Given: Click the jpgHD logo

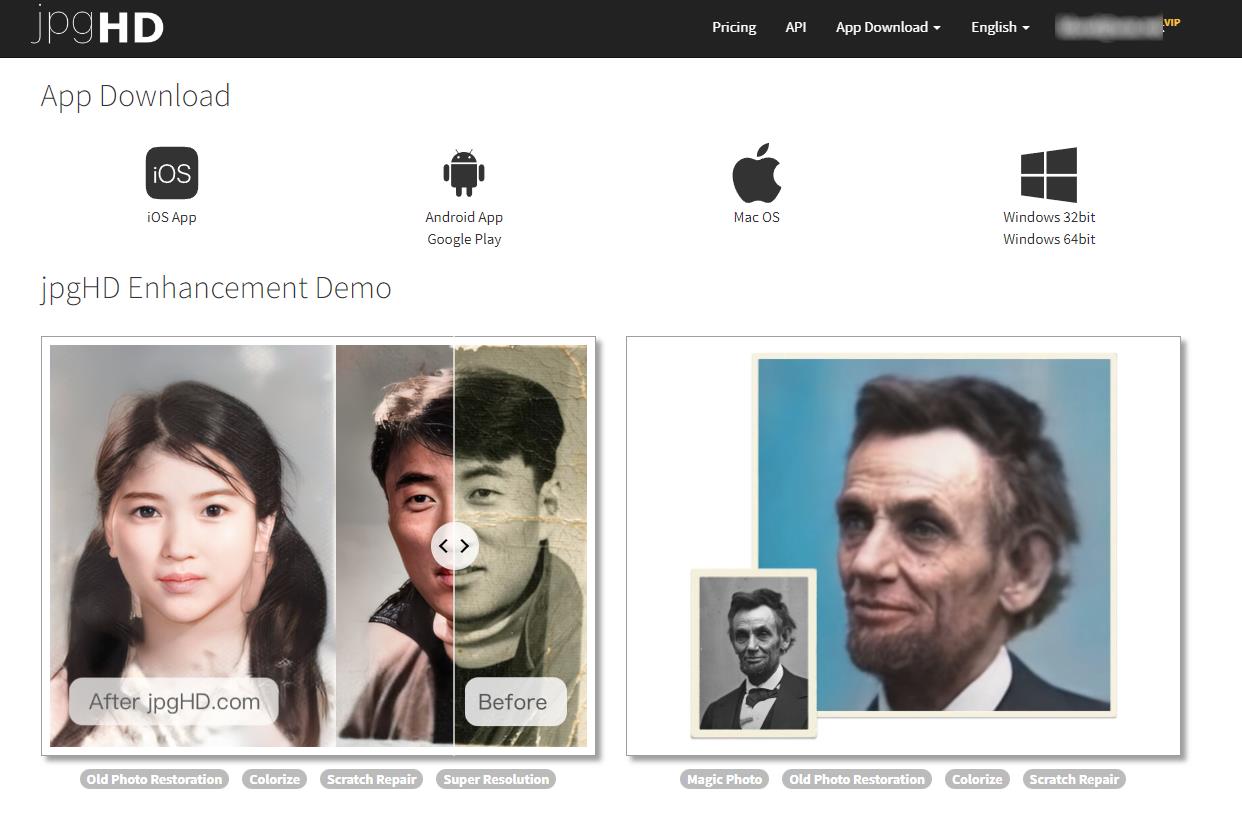Looking at the screenshot, I should pyautogui.click(x=97, y=26).
